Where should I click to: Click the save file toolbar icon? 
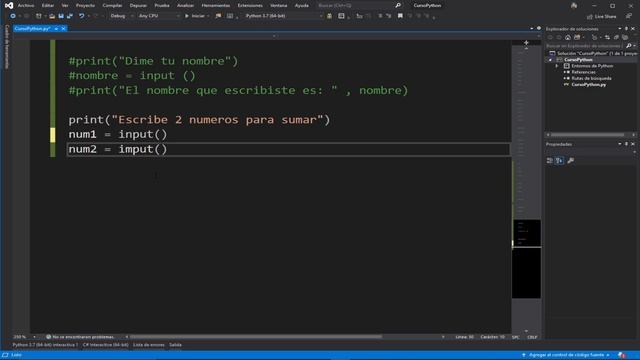pyautogui.click(x=61, y=16)
